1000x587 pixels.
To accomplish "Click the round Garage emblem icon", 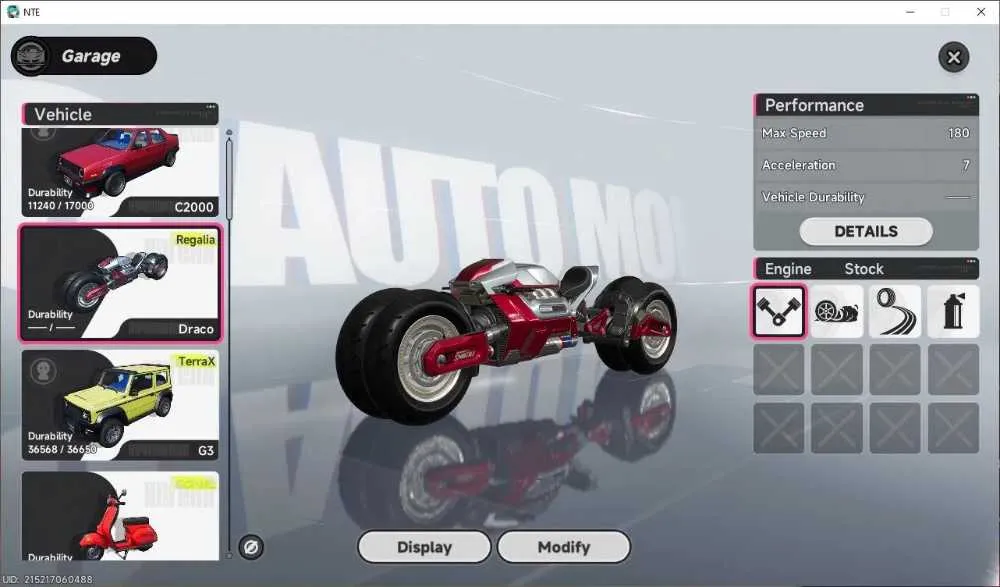I will [x=31, y=56].
